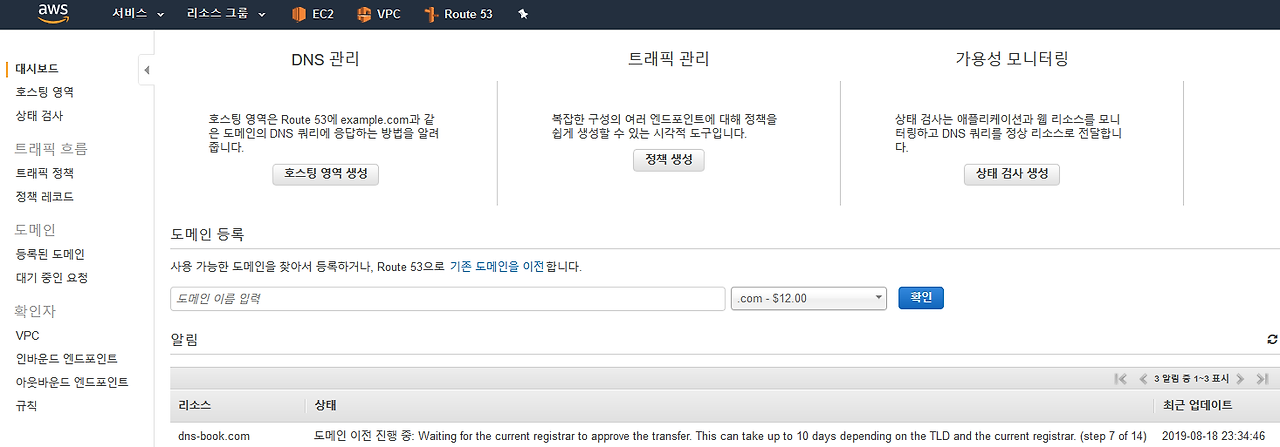The image size is (1280, 447).
Task: Click the pin icon in header
Action: click(x=523, y=14)
